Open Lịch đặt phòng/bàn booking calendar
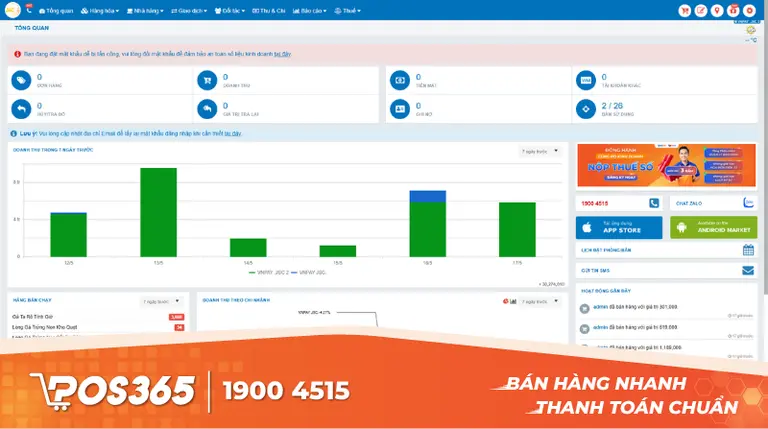This screenshot has height=429, width=768. tap(666, 250)
